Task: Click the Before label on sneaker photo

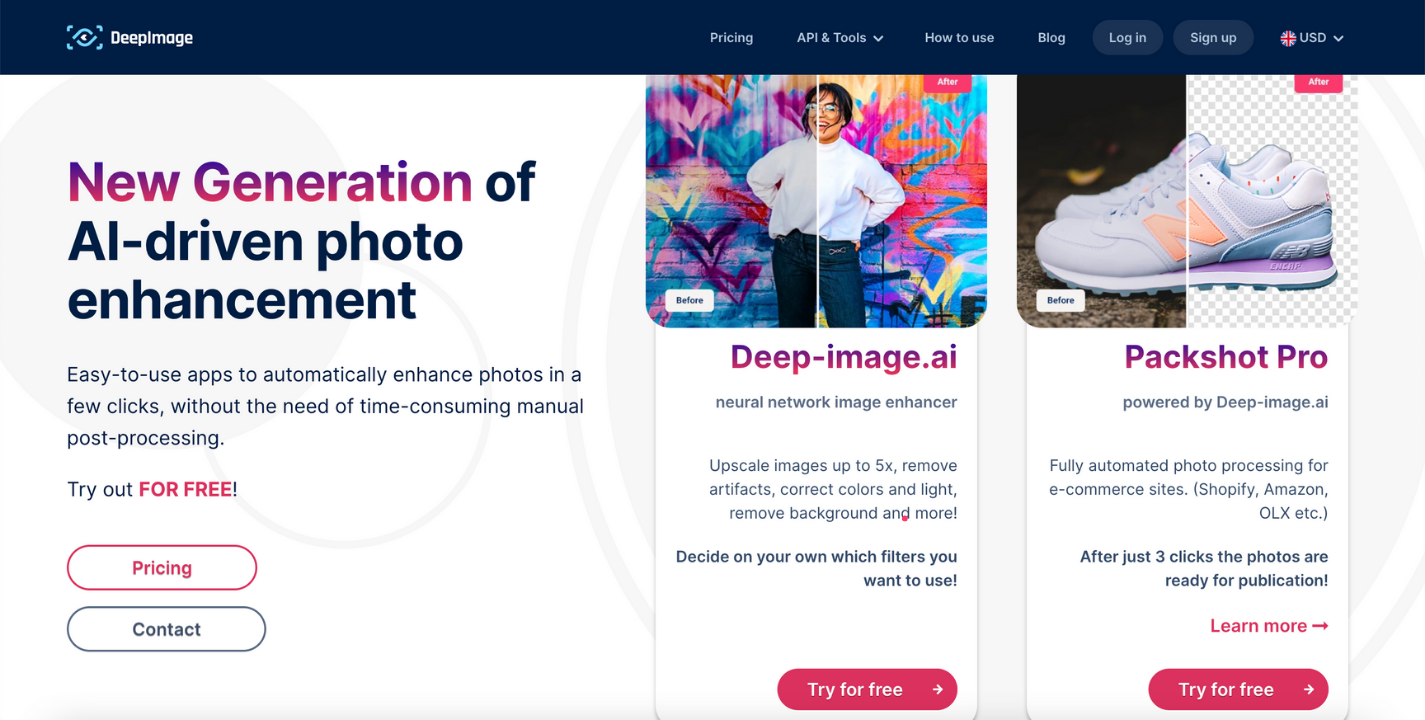Action: pyautogui.click(x=1060, y=300)
